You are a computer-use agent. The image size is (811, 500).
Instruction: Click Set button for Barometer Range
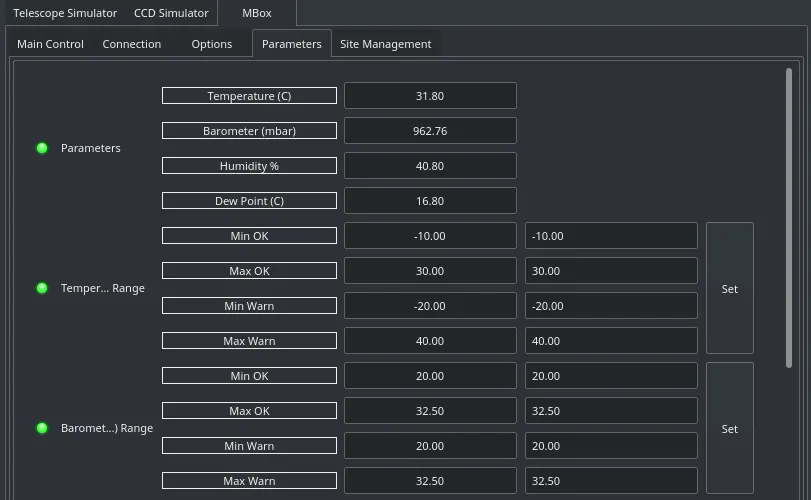click(x=730, y=429)
